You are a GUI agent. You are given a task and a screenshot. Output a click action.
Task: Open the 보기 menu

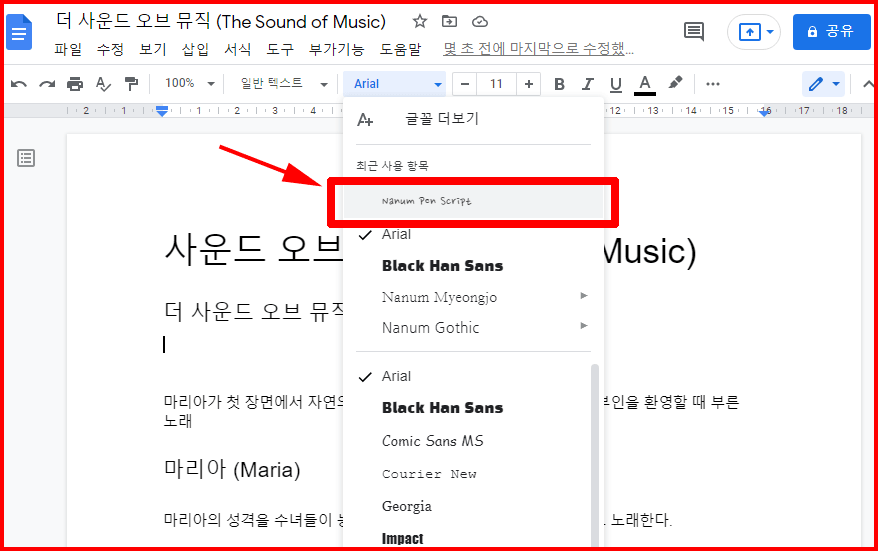point(153,49)
